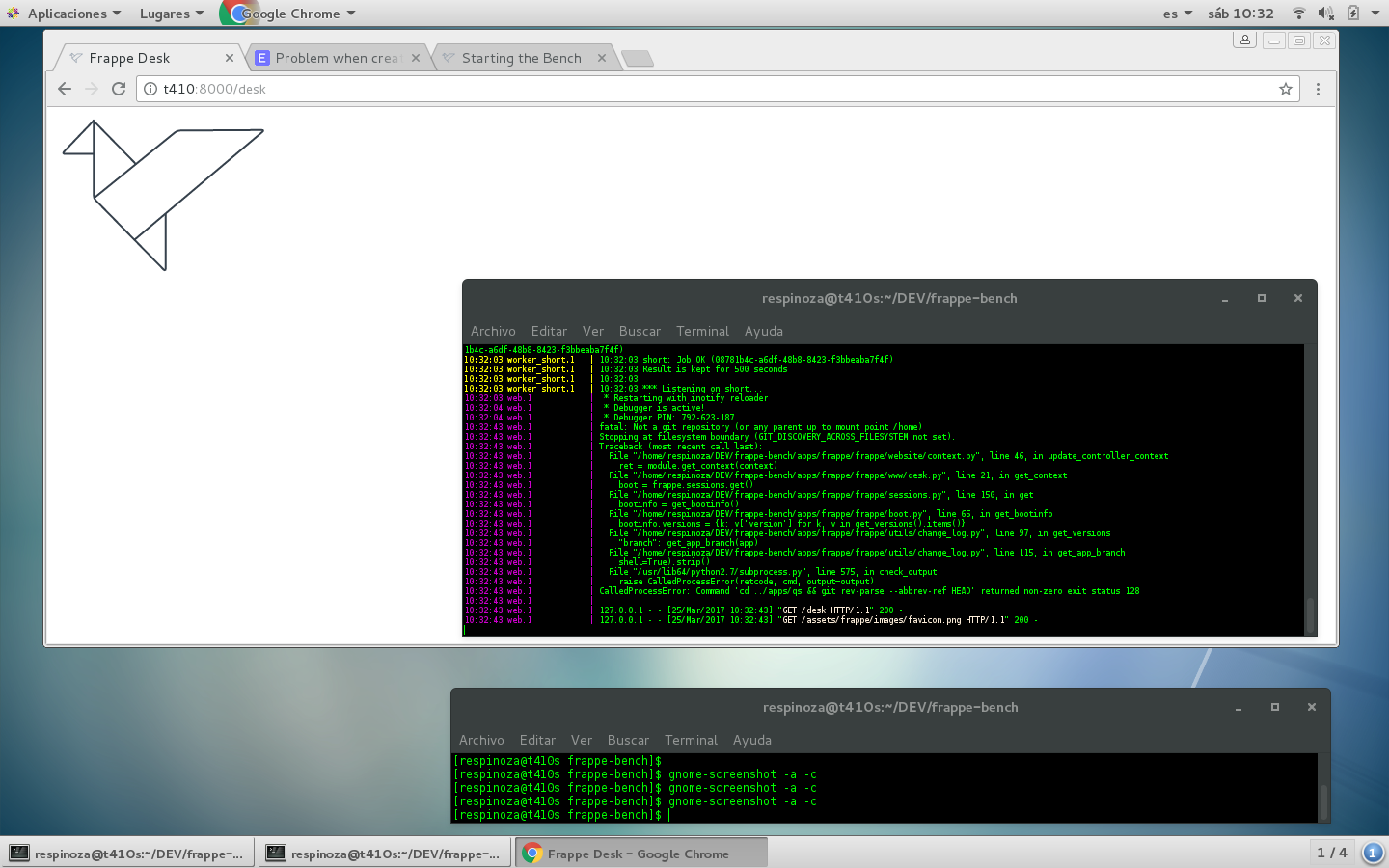
Task: Close the upper terminal window
Action: coord(1298,298)
